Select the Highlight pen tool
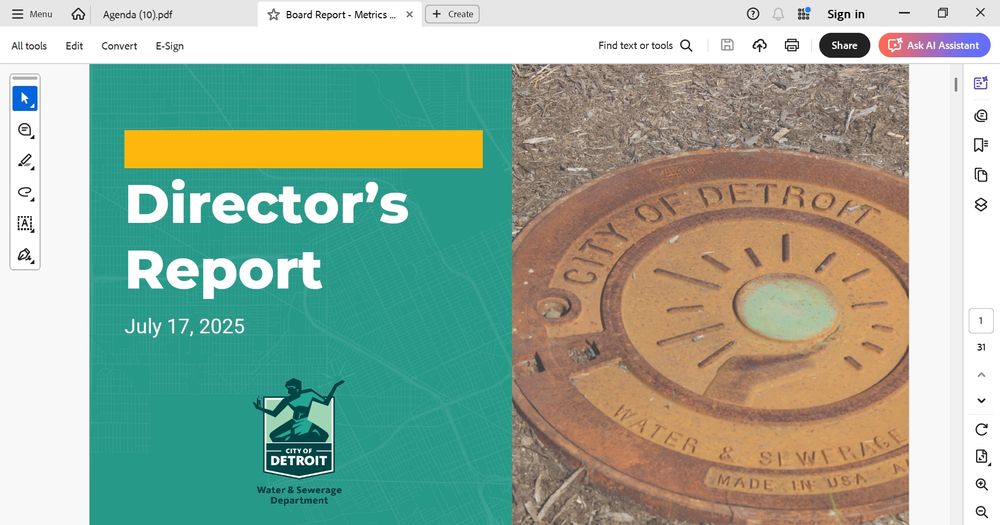 tap(25, 161)
